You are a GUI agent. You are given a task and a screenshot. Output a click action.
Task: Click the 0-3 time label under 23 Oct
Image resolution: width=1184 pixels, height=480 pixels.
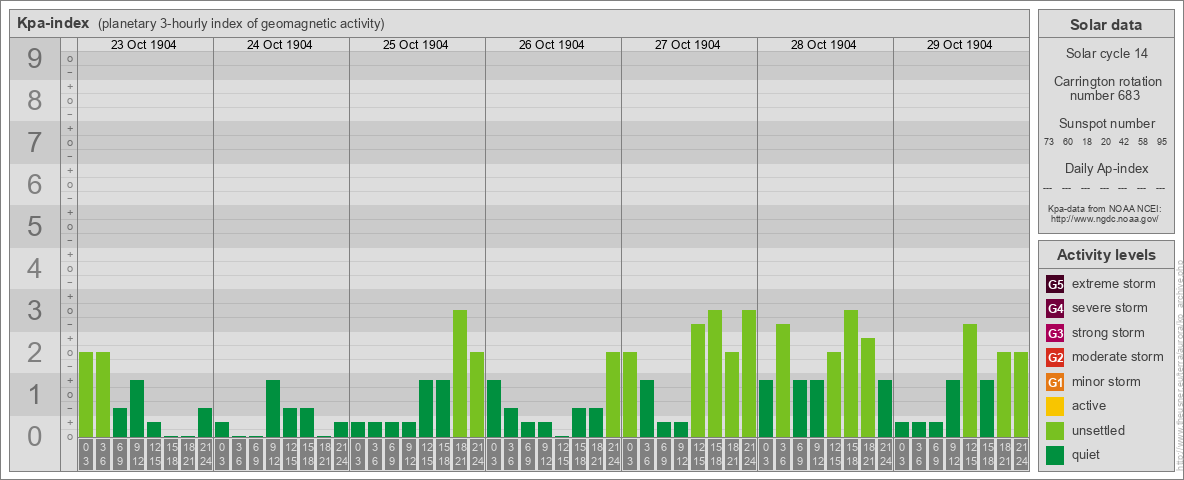point(86,454)
